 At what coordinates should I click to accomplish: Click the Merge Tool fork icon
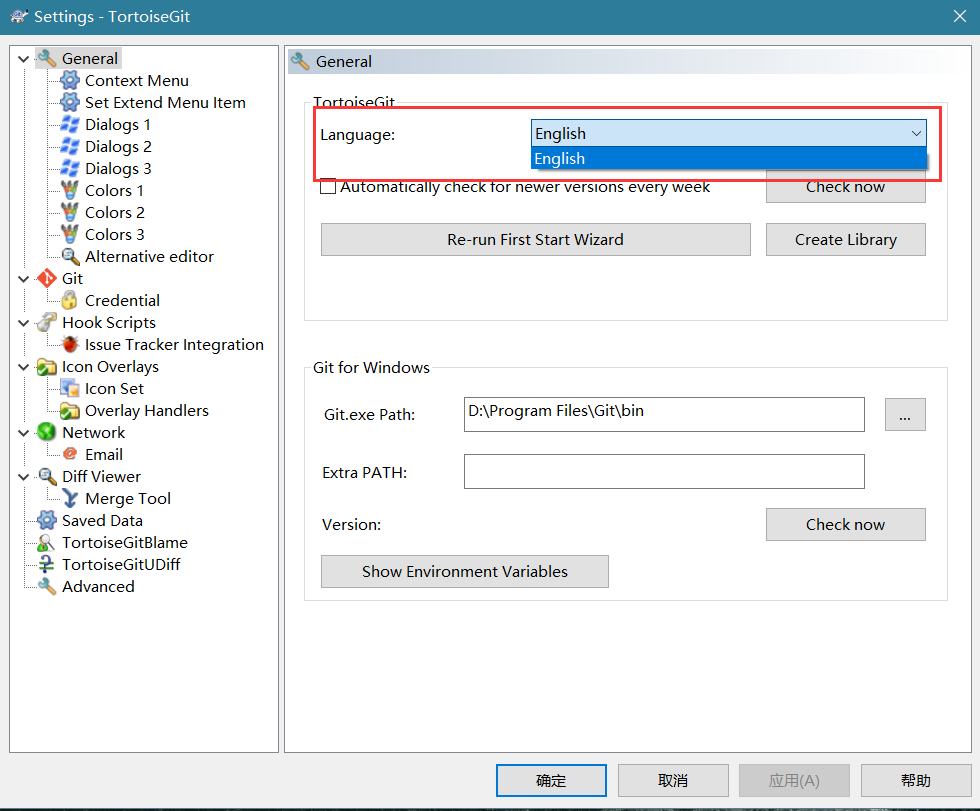(70, 498)
